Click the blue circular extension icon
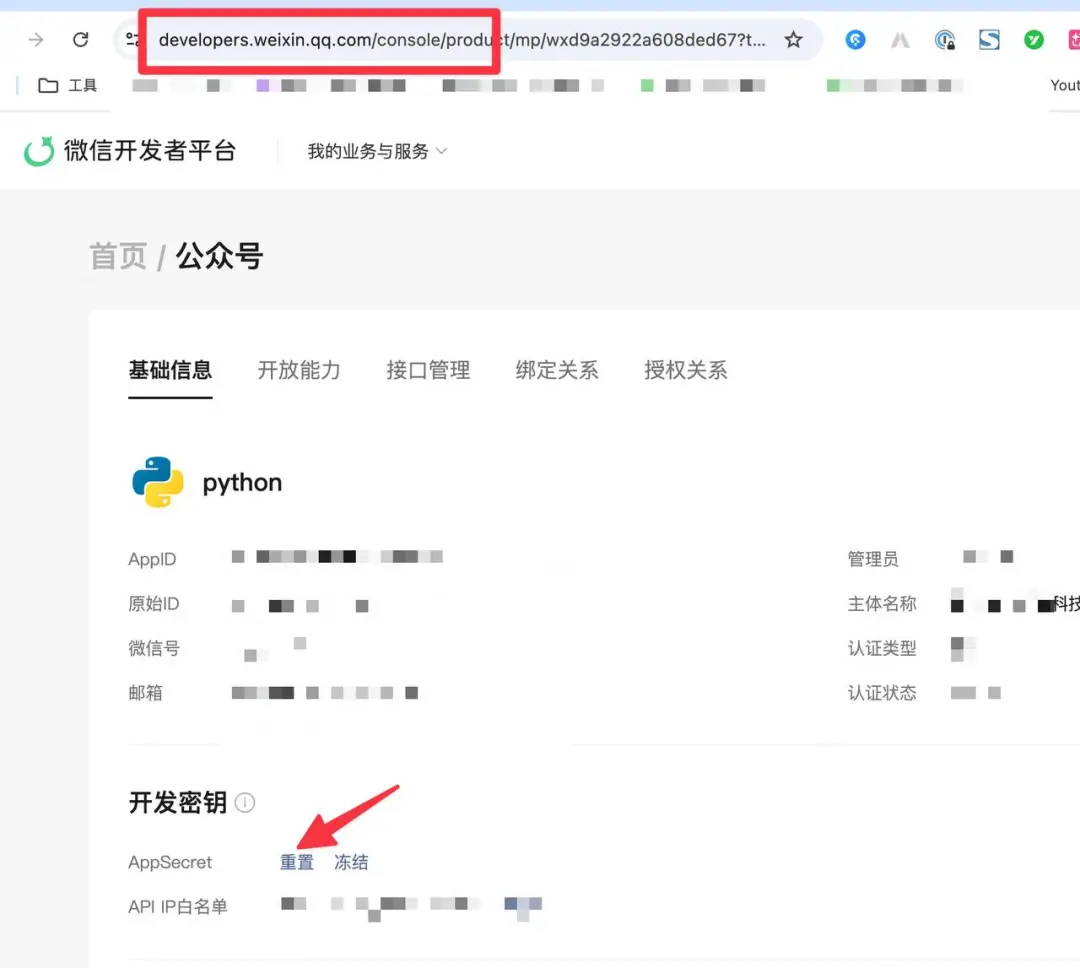This screenshot has height=968, width=1080. point(855,40)
